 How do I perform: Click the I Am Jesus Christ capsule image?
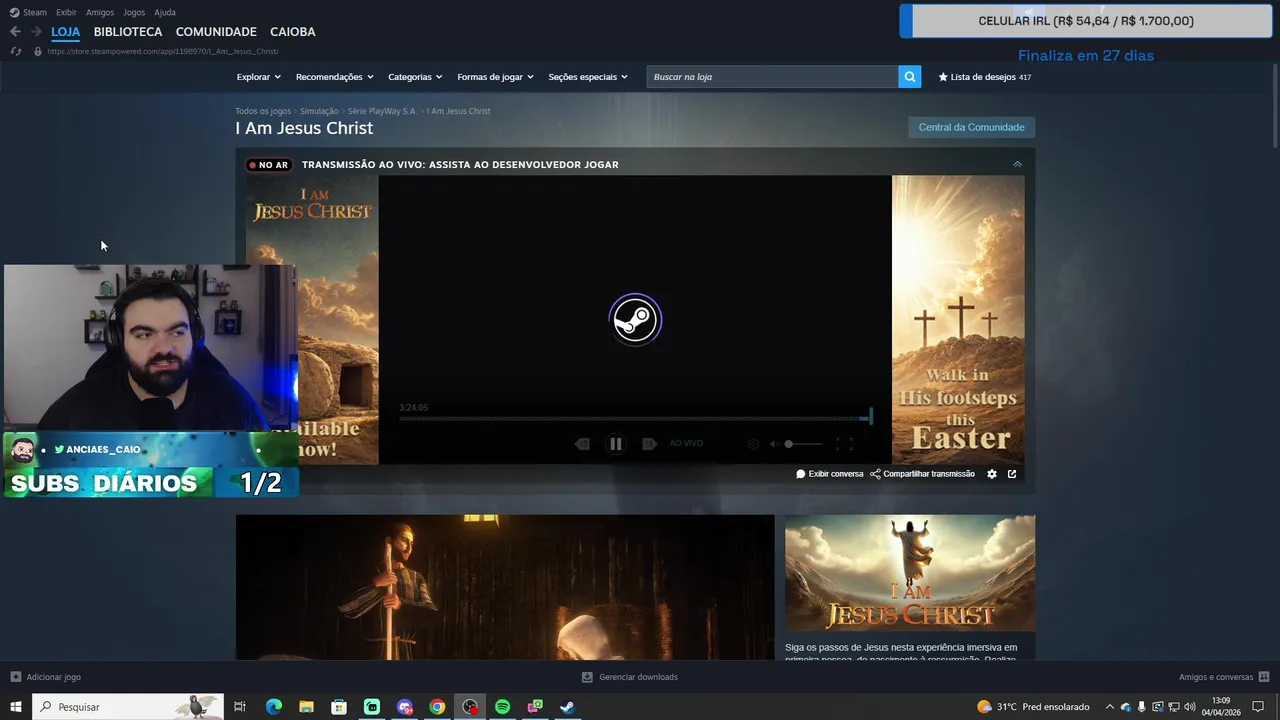click(x=910, y=573)
